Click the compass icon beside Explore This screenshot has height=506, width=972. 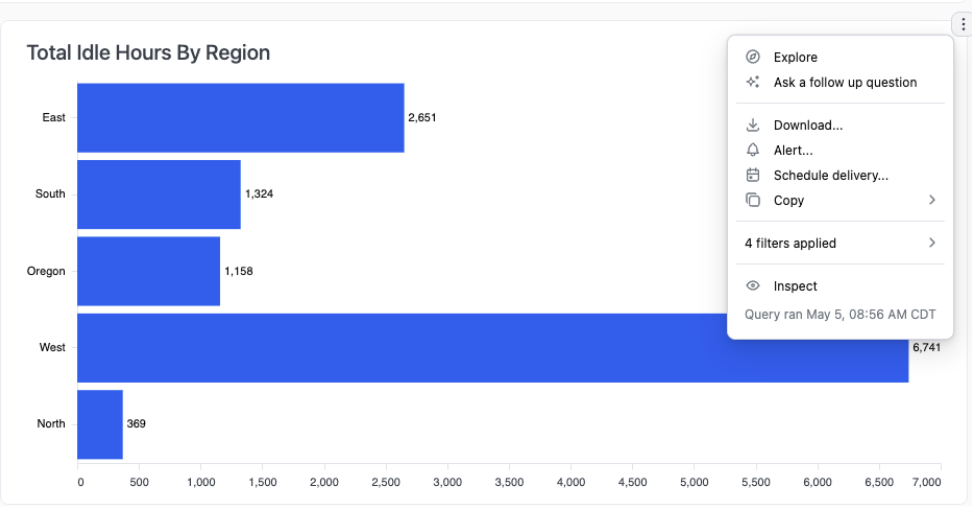pyautogui.click(x=753, y=57)
